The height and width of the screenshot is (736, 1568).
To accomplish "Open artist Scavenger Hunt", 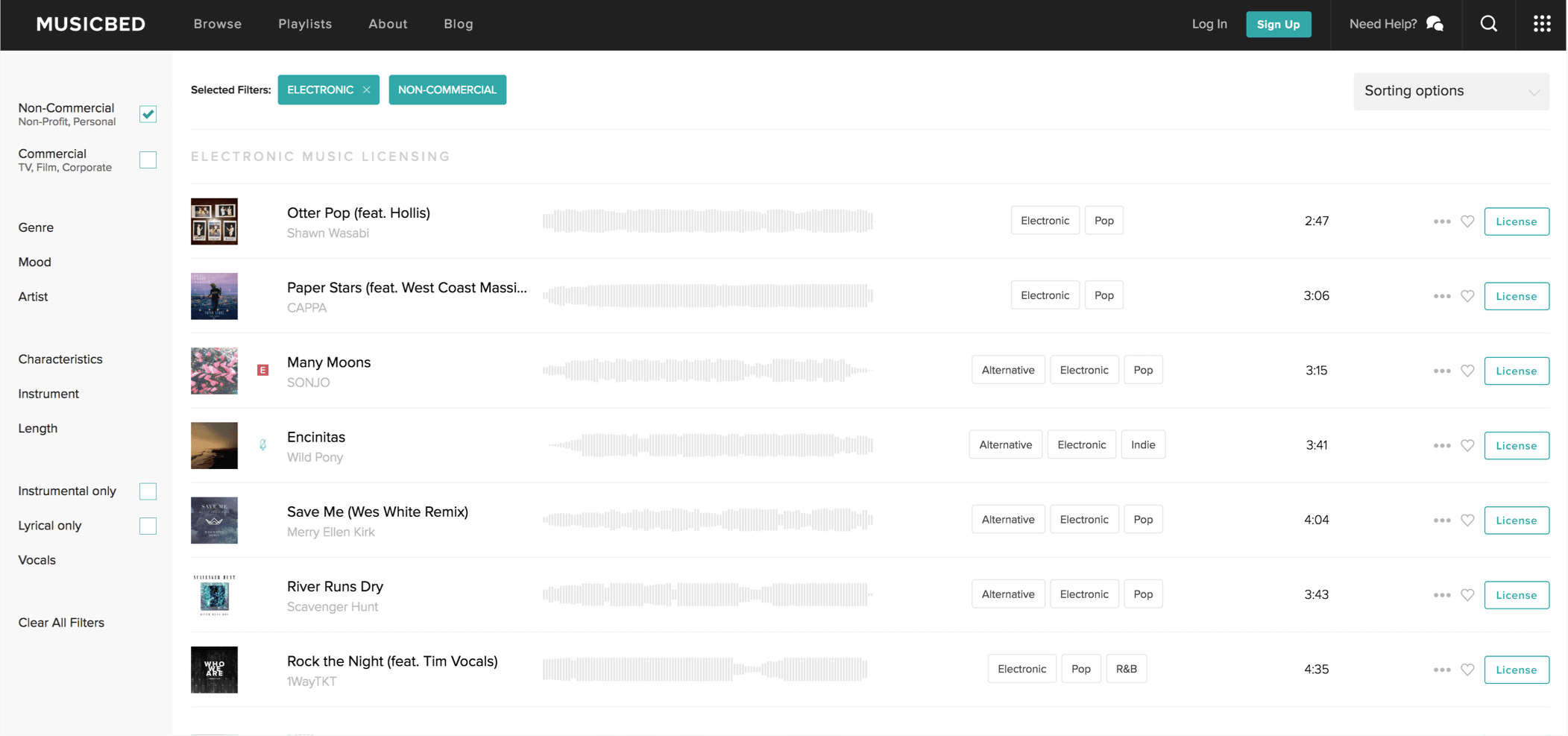I will click(333, 606).
